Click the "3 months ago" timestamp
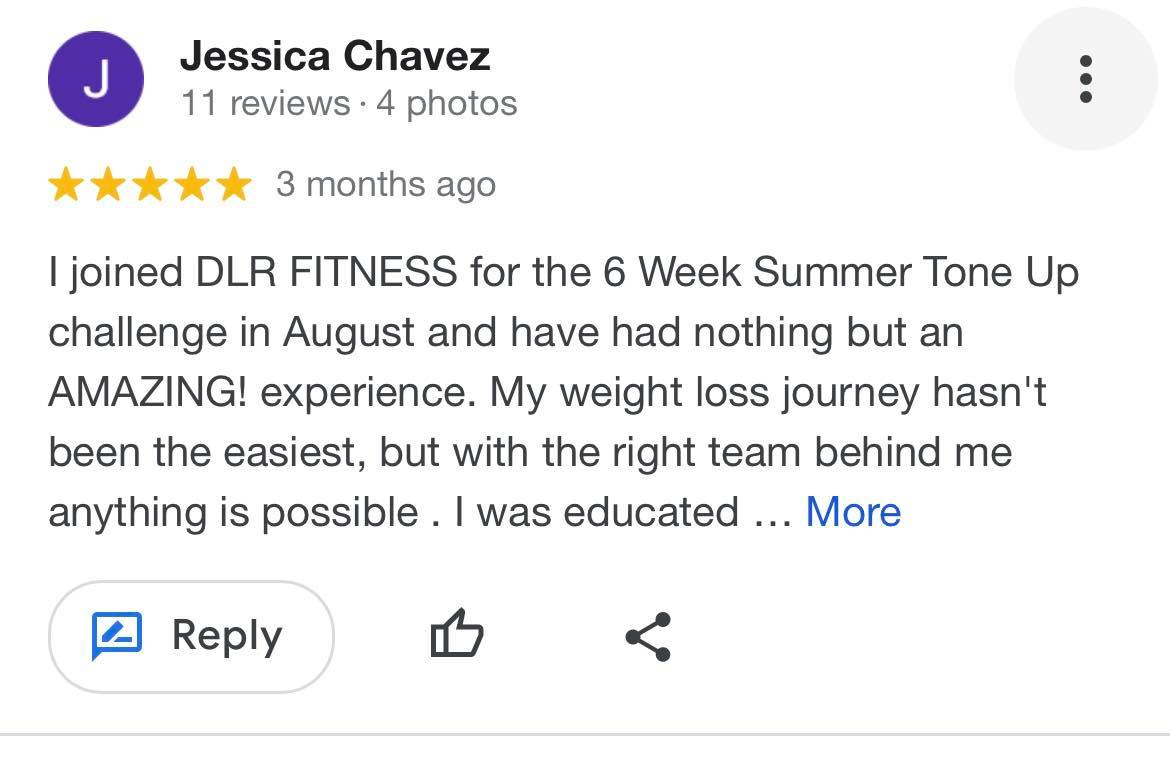The image size is (1170, 761). pyautogui.click(x=386, y=185)
